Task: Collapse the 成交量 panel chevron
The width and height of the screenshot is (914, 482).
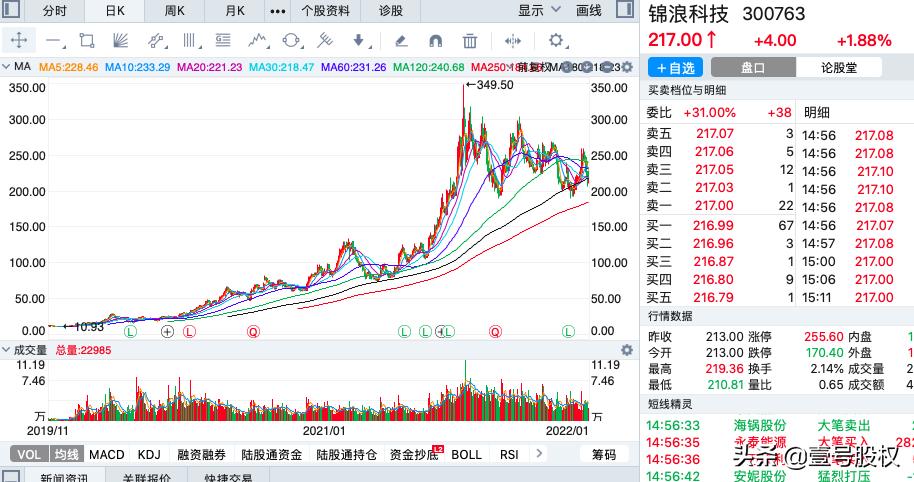Action: [6, 350]
